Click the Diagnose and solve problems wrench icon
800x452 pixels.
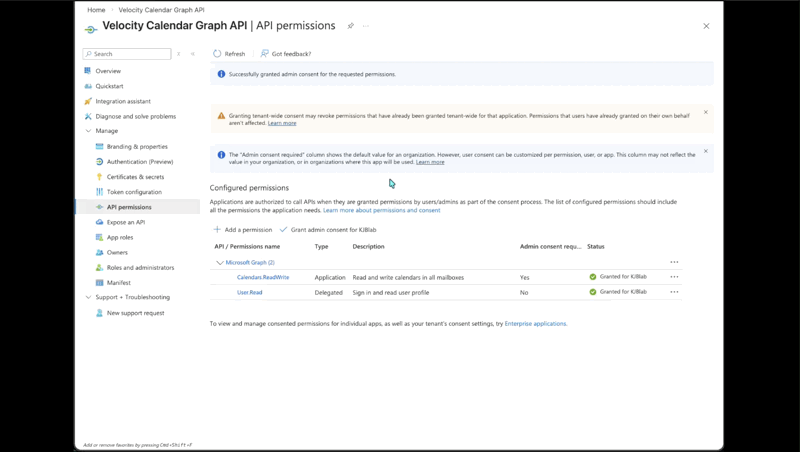pos(88,116)
